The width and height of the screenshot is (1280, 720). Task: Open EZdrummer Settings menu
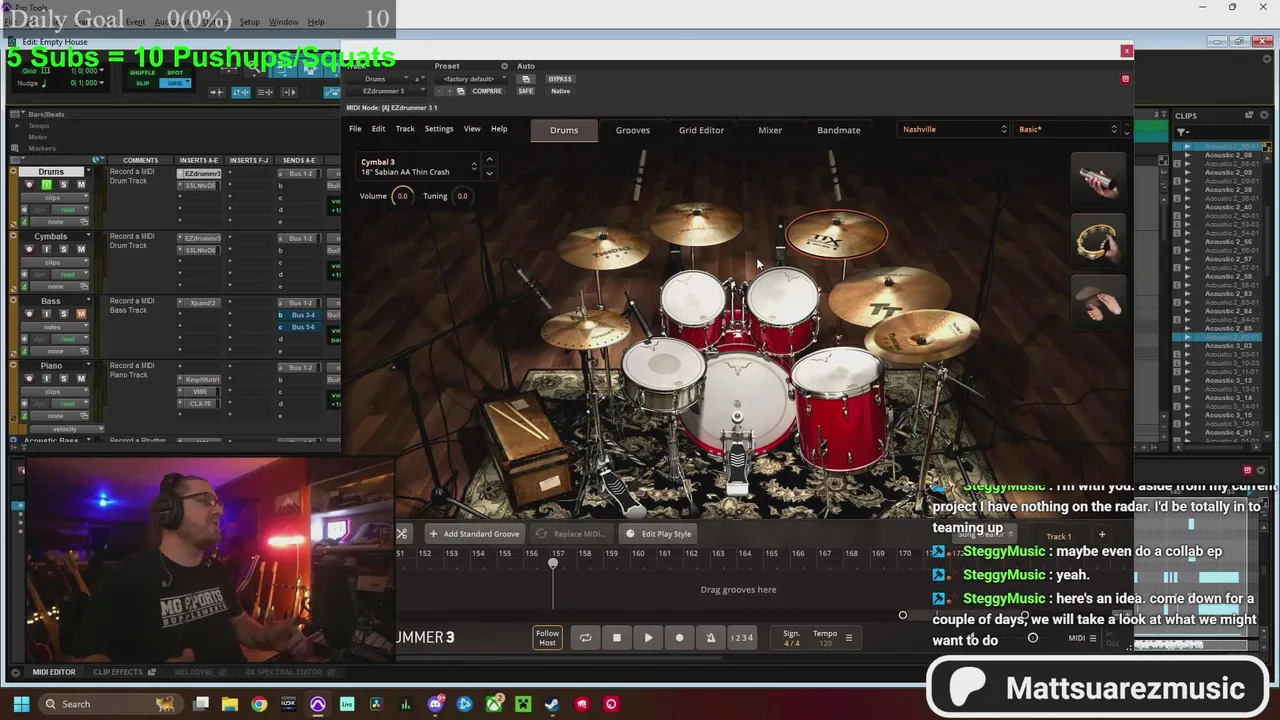439,129
